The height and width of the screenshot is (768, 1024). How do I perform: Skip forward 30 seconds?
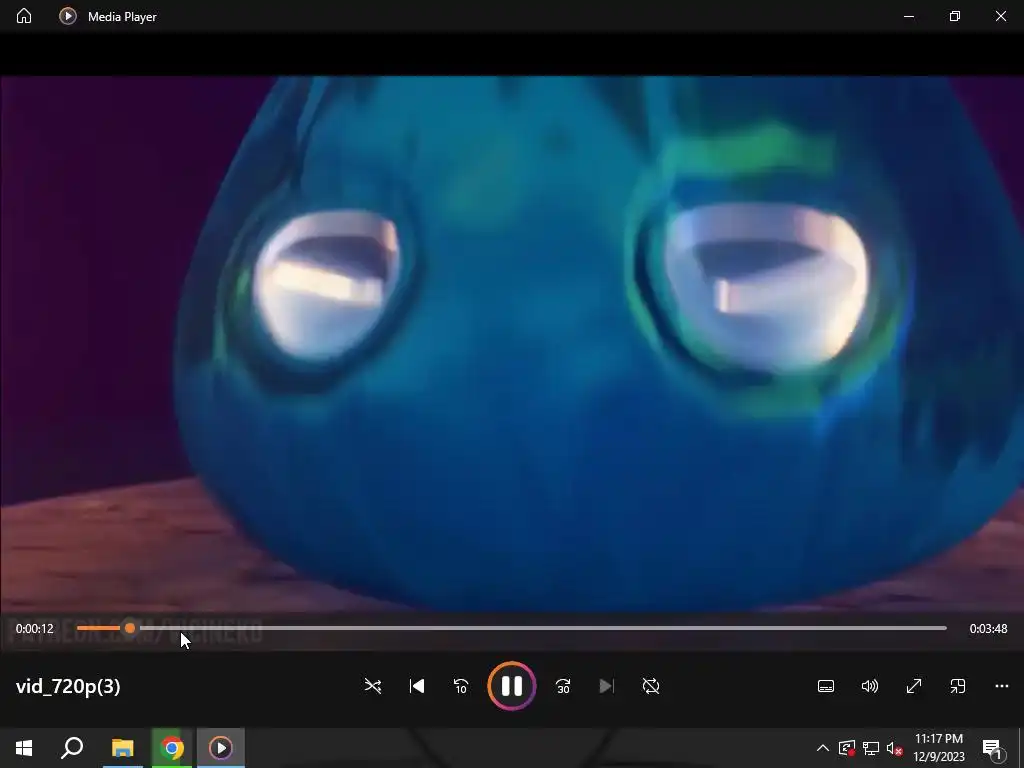pos(563,686)
